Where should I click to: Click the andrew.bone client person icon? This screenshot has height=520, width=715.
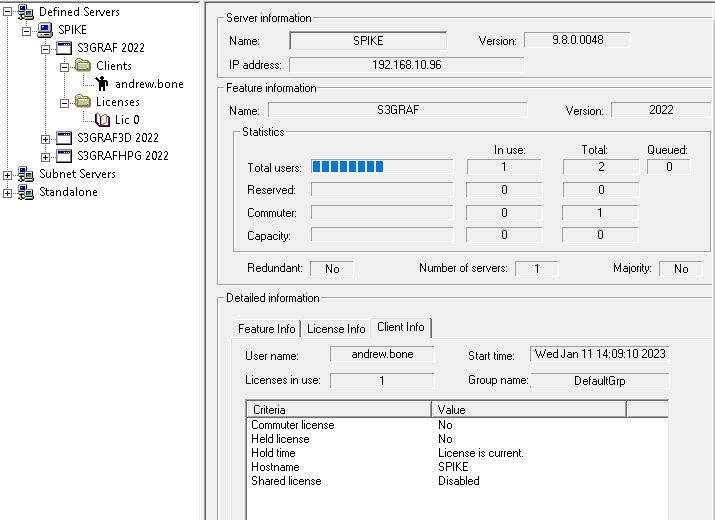coord(102,83)
